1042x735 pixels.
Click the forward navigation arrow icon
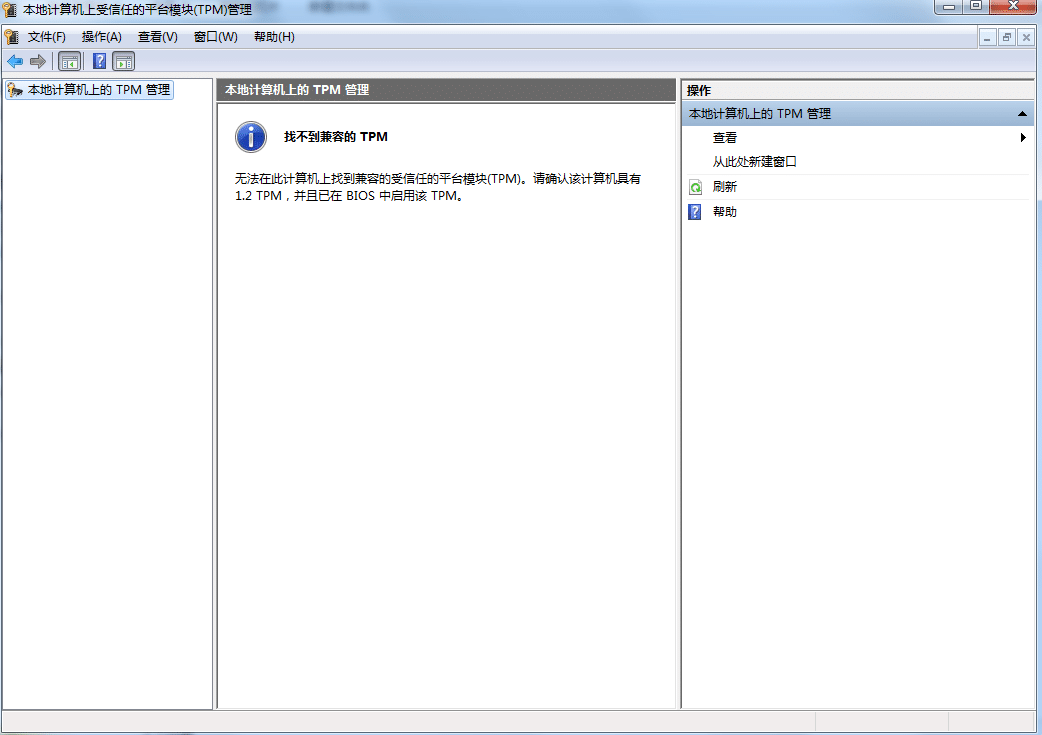coord(36,61)
